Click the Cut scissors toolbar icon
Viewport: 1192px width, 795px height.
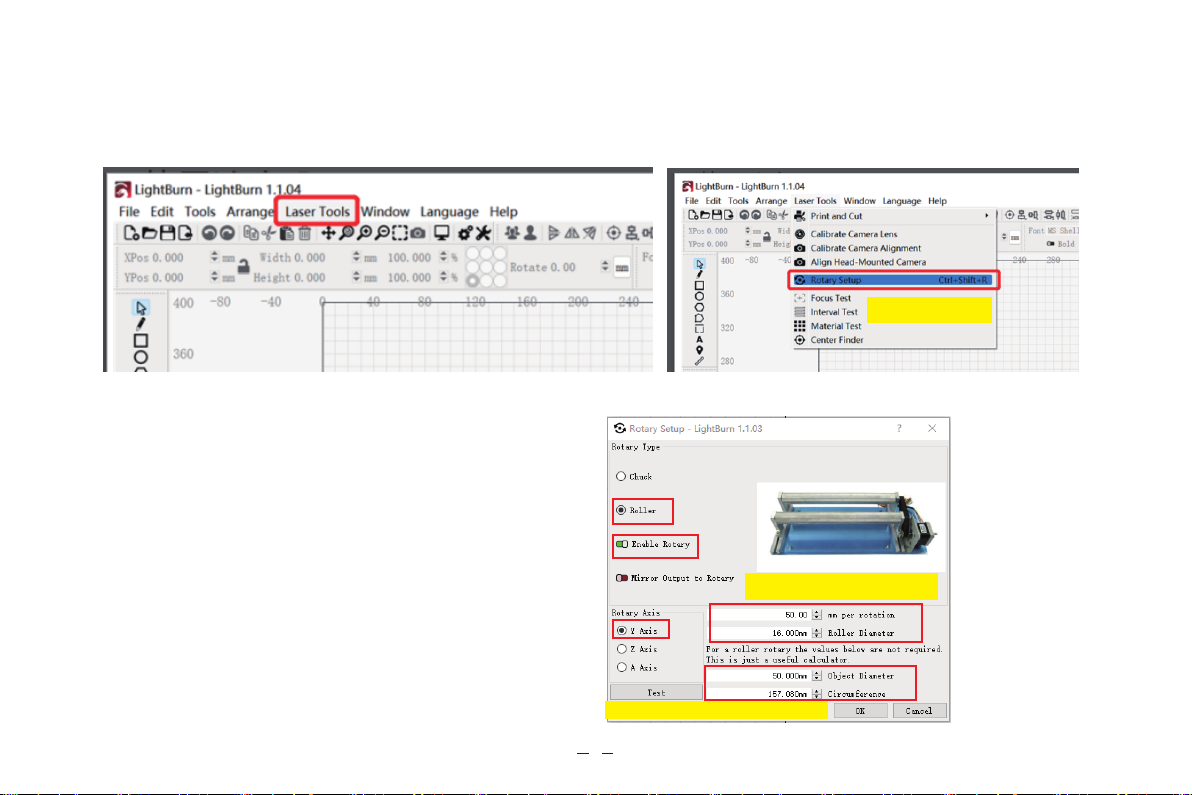click(x=268, y=233)
